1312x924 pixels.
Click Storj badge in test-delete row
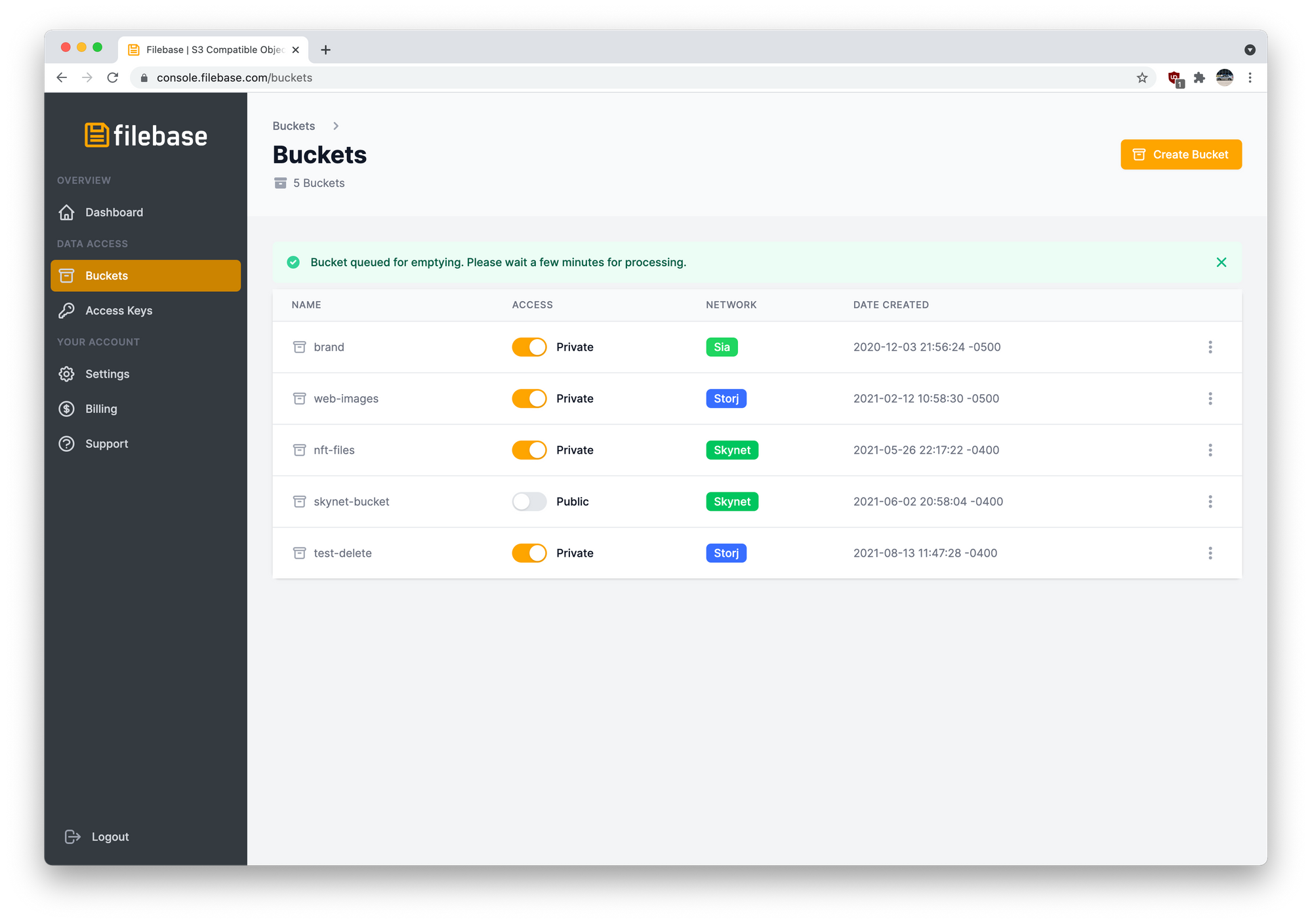(x=726, y=553)
